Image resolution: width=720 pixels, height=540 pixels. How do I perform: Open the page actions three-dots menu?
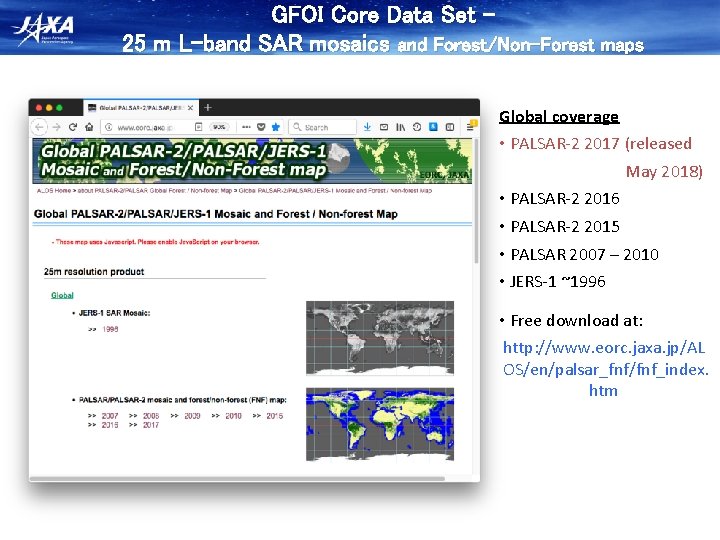click(x=246, y=127)
